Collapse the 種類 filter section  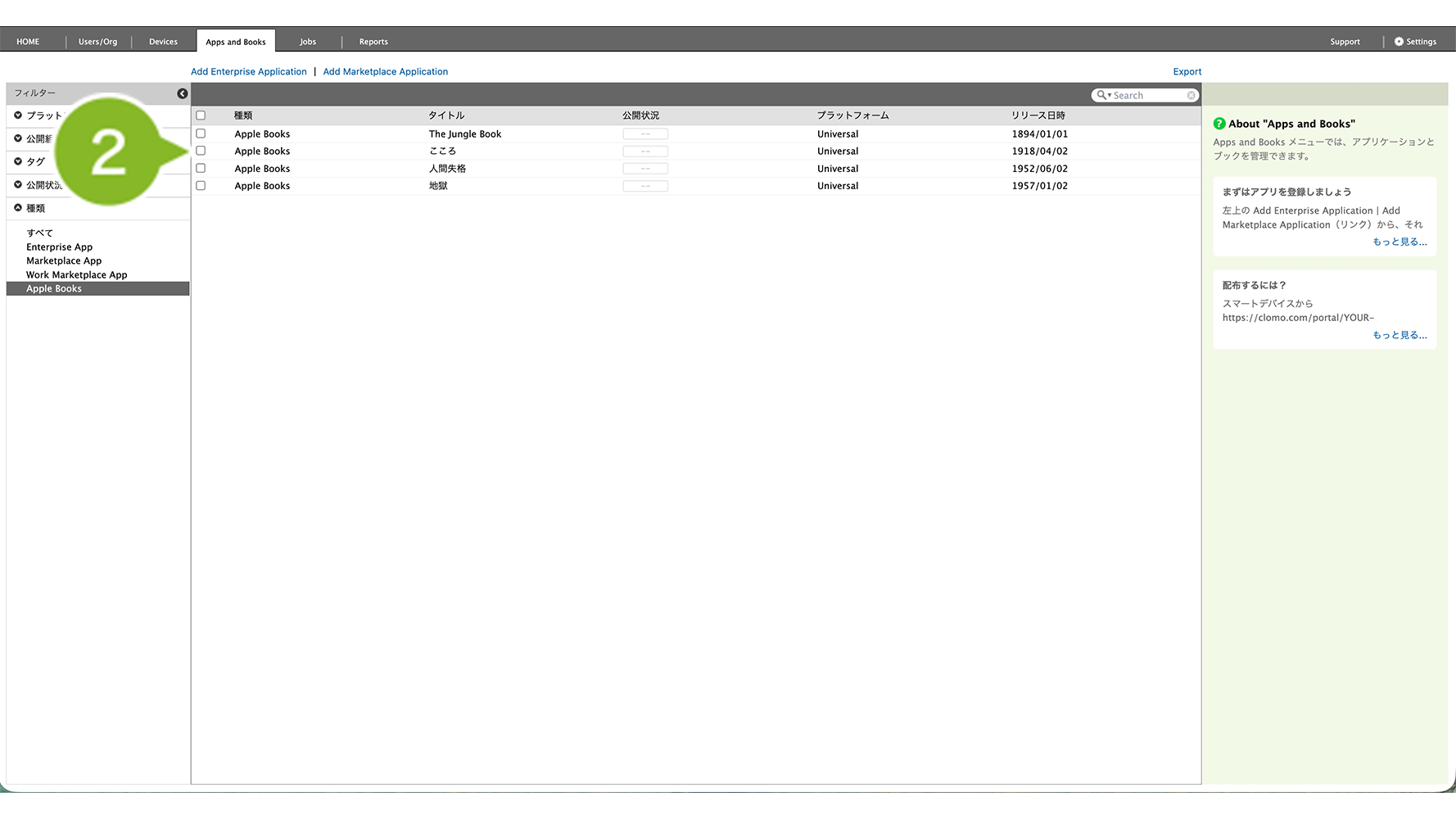18,208
